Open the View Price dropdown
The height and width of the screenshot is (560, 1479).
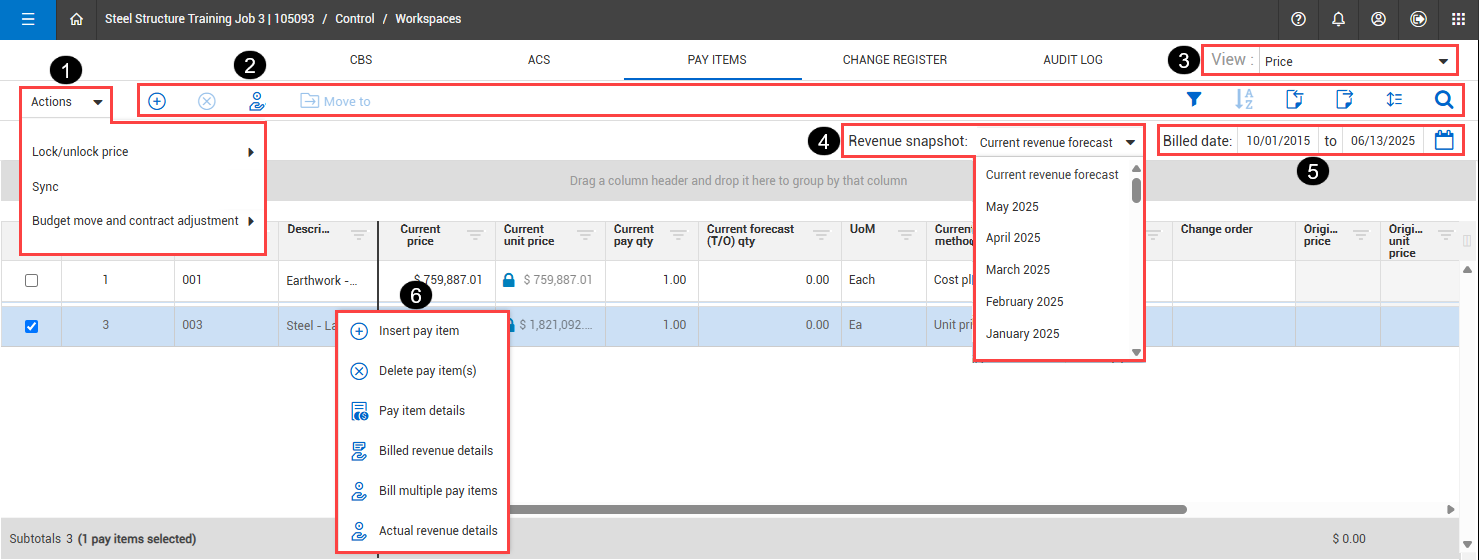point(1355,61)
